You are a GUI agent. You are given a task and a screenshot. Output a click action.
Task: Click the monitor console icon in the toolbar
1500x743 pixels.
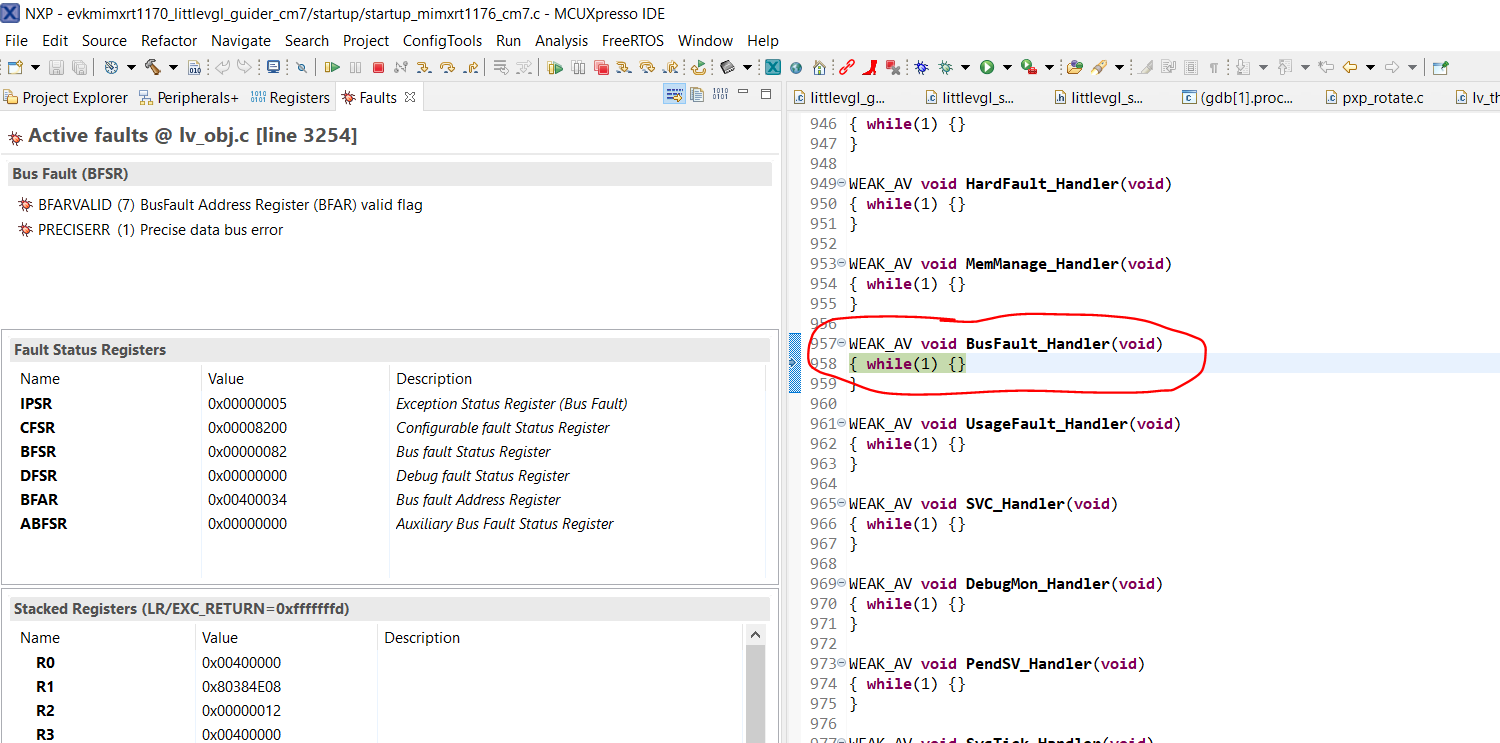pos(273,67)
